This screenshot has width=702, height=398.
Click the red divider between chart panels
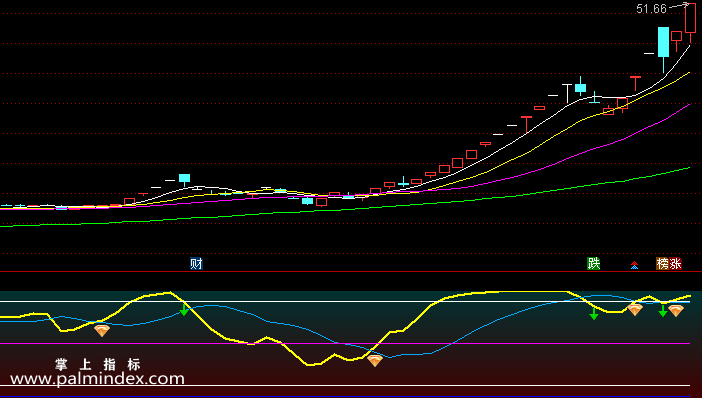click(351, 271)
